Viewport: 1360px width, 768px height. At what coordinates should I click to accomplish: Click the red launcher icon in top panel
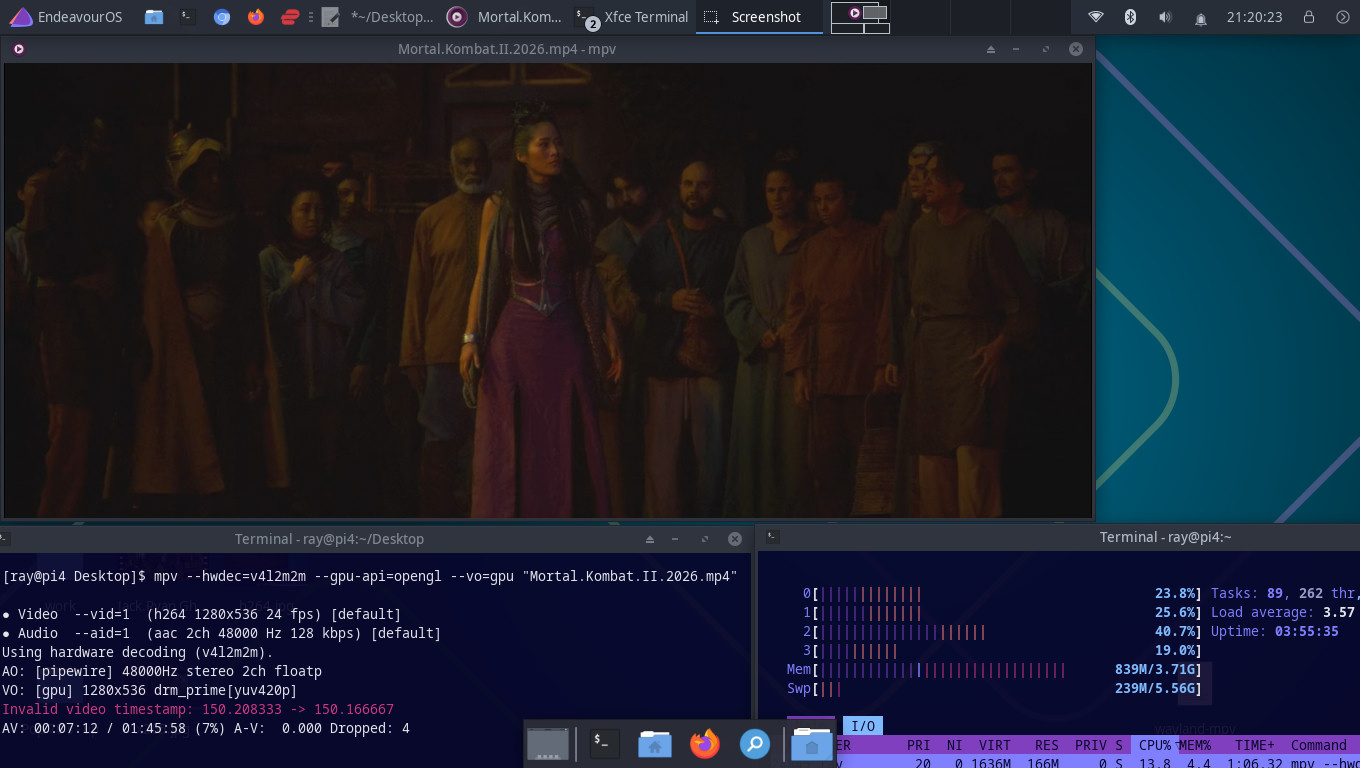coord(290,17)
